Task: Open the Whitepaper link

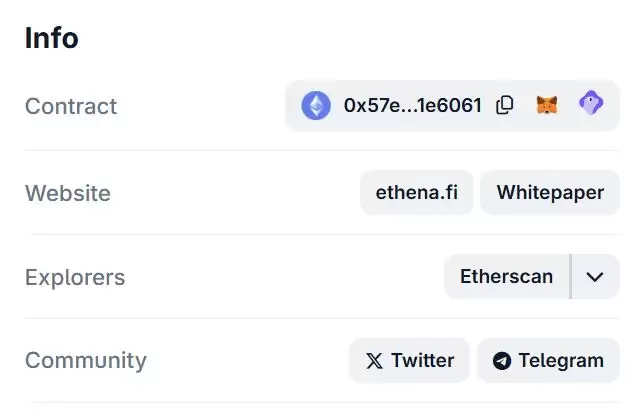Action: 550,192
